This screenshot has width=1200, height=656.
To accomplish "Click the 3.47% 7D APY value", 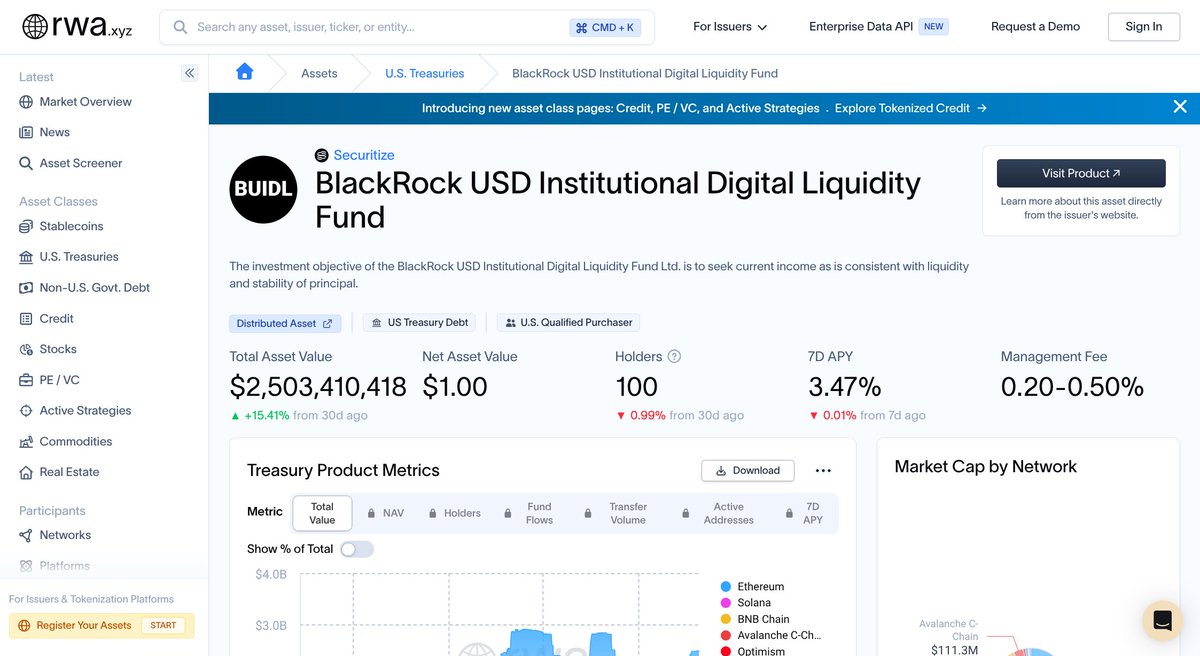I will click(844, 387).
